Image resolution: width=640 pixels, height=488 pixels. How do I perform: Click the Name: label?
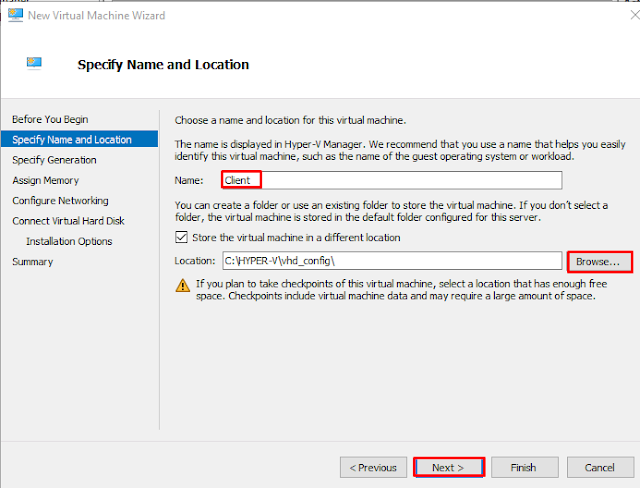(189, 180)
